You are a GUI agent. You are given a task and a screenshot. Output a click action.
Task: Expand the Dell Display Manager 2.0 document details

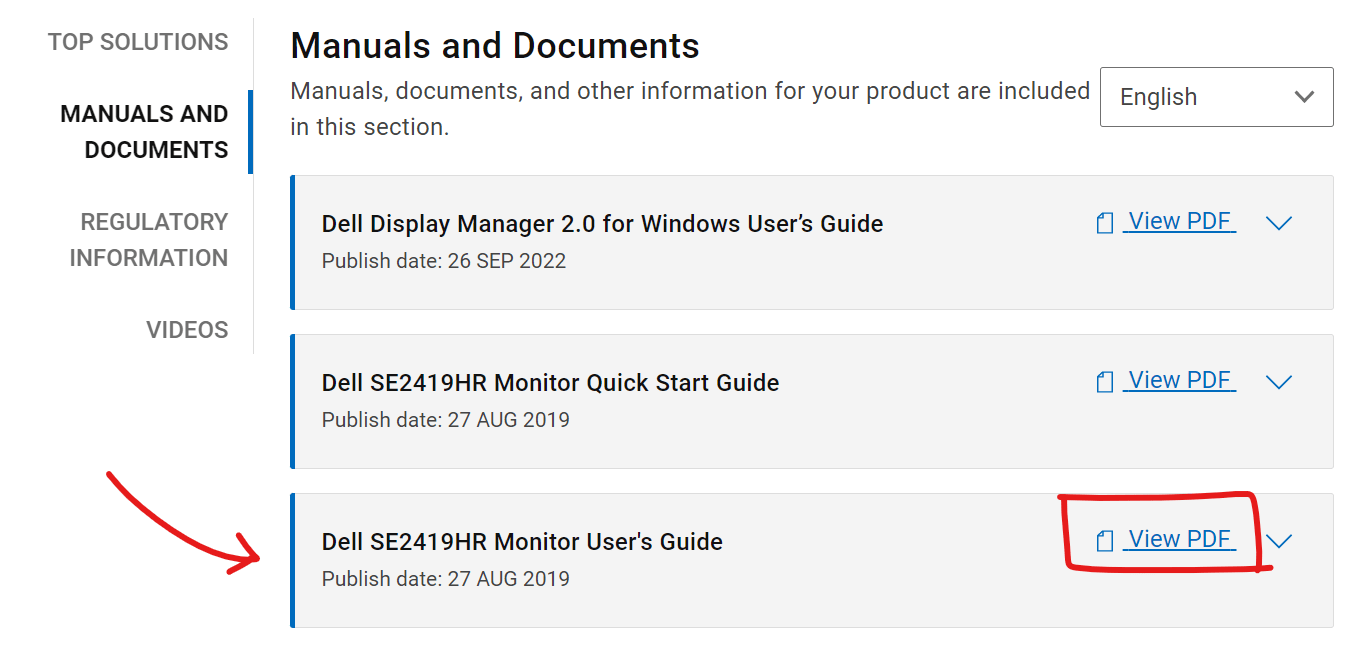pyautogui.click(x=1279, y=224)
